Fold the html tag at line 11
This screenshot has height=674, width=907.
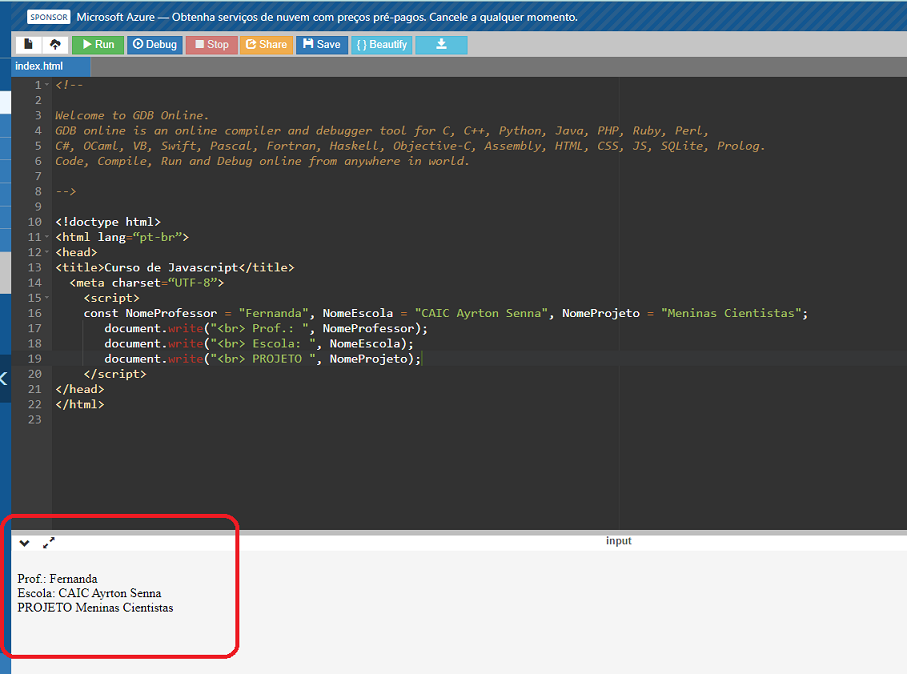coord(48,238)
